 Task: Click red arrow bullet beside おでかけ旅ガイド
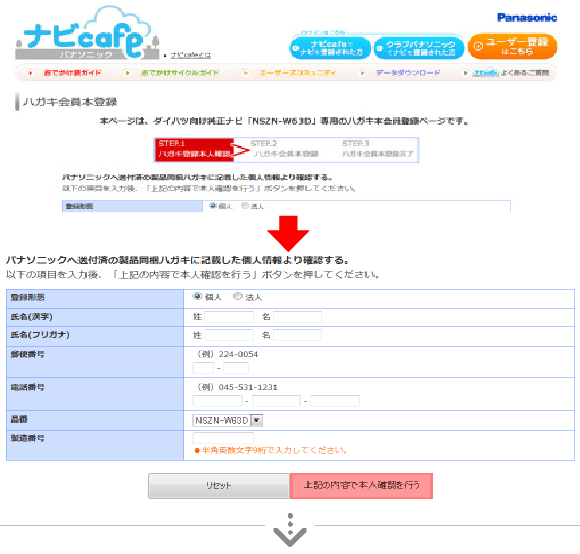click(x=30, y=73)
